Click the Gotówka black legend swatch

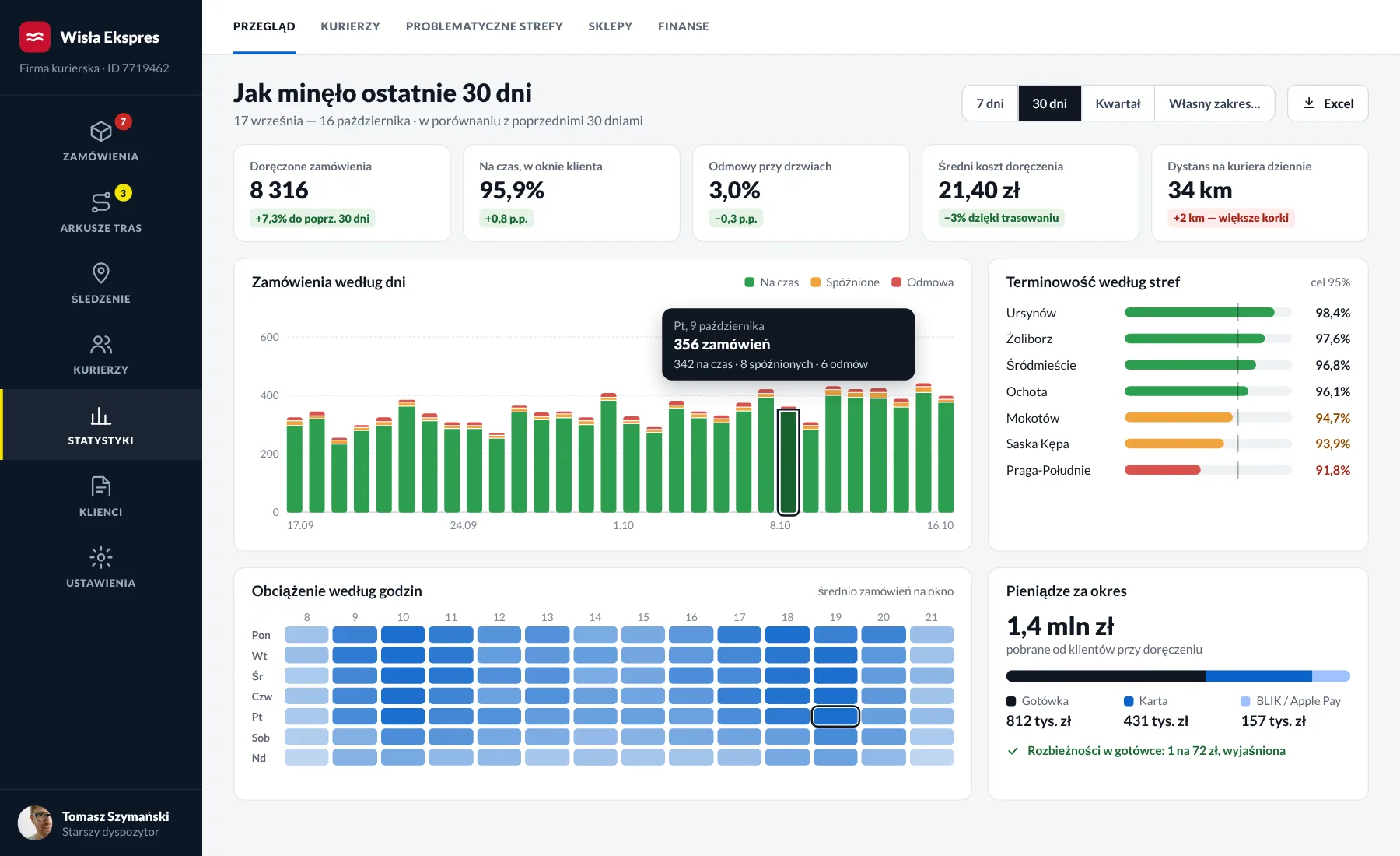click(x=1011, y=701)
